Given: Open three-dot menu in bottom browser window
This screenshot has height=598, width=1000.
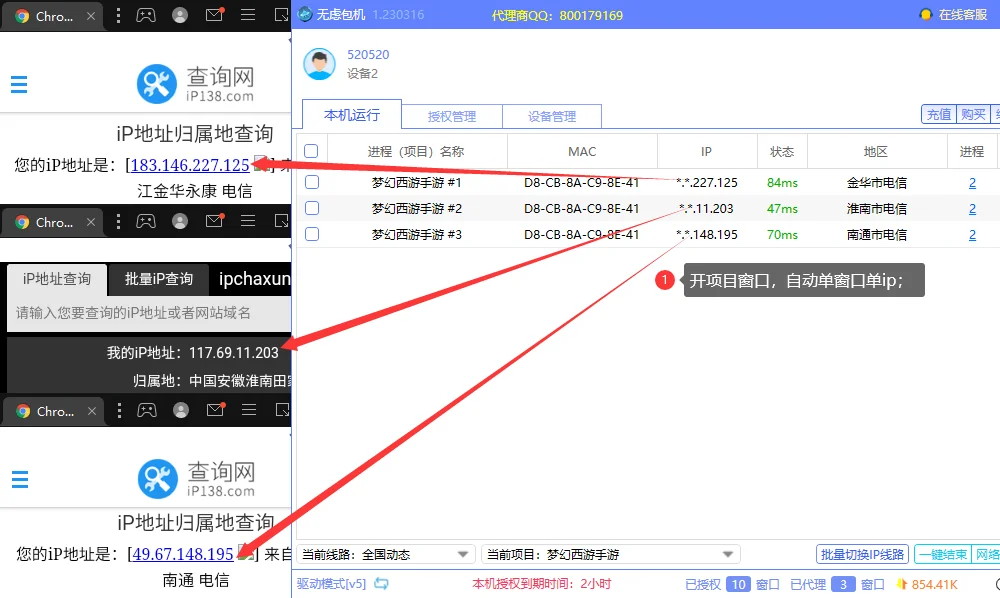Looking at the screenshot, I should (x=119, y=411).
